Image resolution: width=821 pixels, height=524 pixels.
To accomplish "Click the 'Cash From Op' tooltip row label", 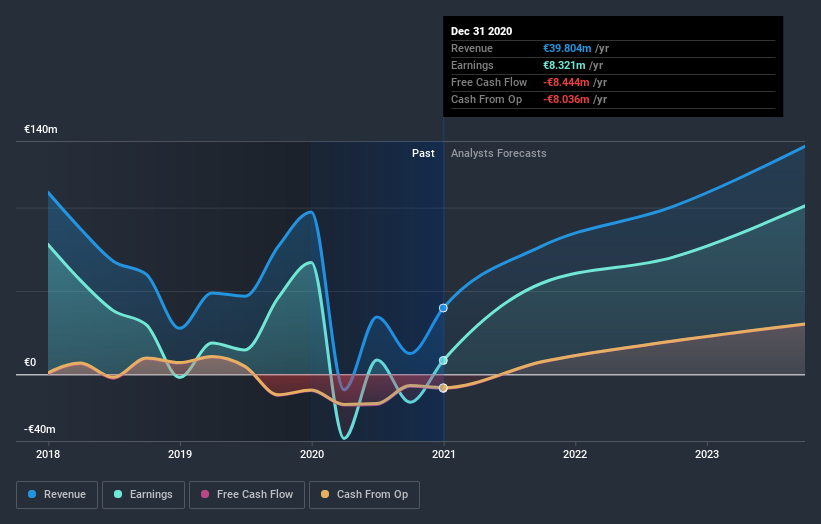I will (x=486, y=99).
